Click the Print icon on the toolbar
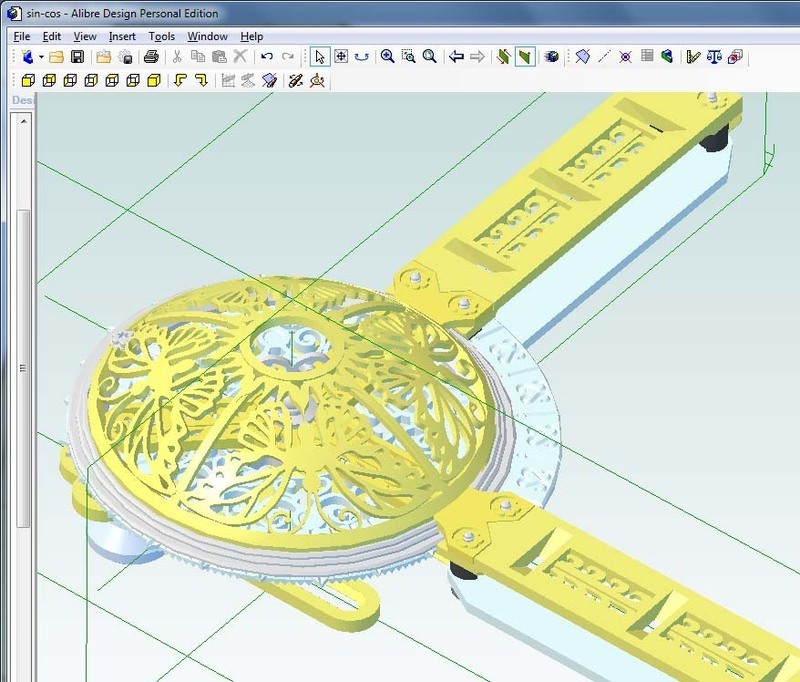 click(x=151, y=57)
